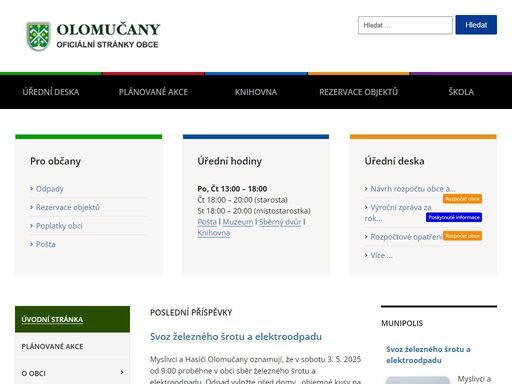Image resolution: width=512 pixels, height=384 pixels.
Task: Go to KNIHOVNA in the top menu
Action: tap(256, 92)
